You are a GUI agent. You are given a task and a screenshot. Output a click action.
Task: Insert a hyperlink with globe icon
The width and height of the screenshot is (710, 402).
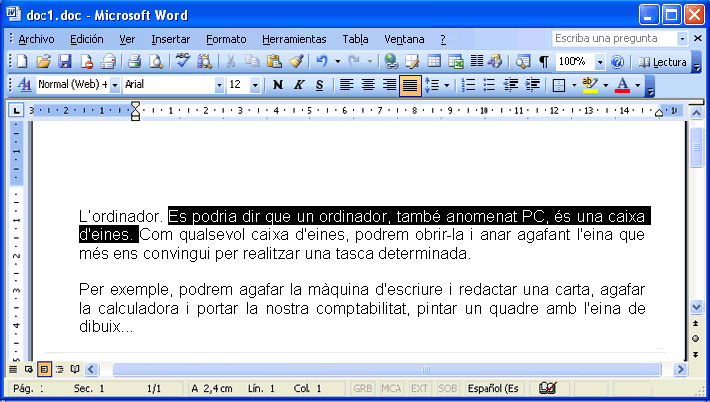pyautogui.click(x=391, y=62)
